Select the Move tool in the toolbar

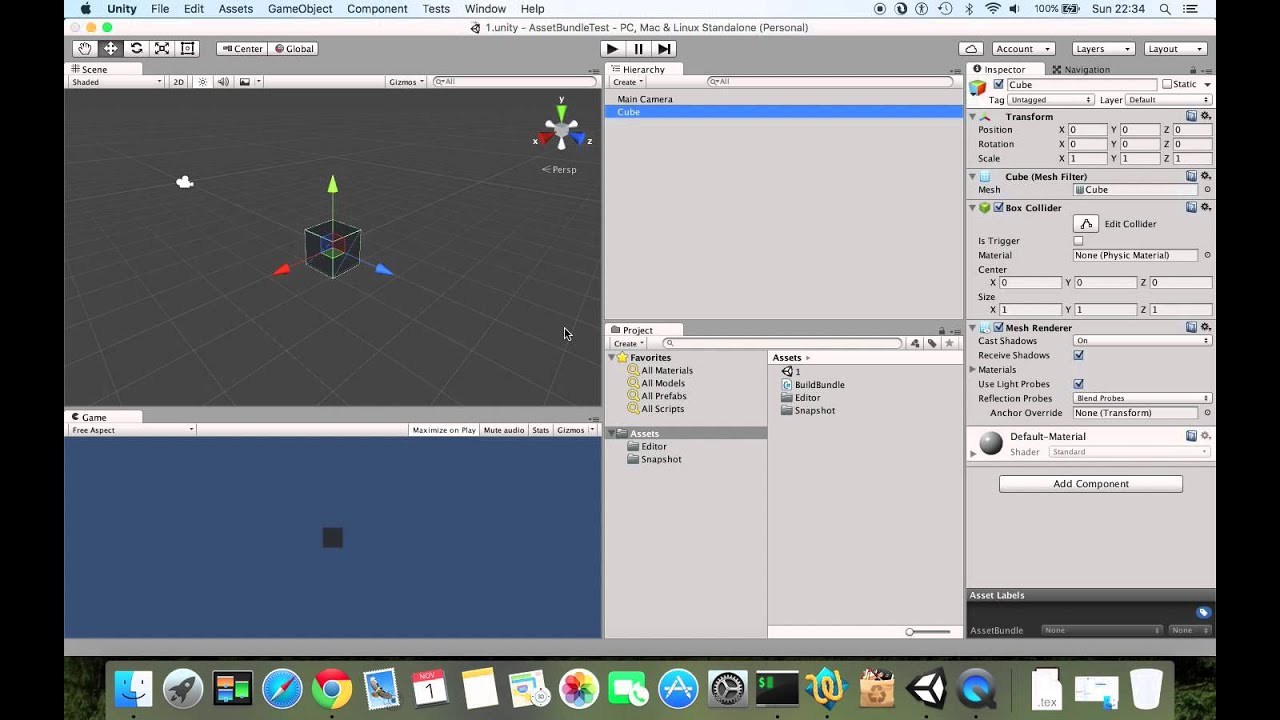(x=110, y=47)
